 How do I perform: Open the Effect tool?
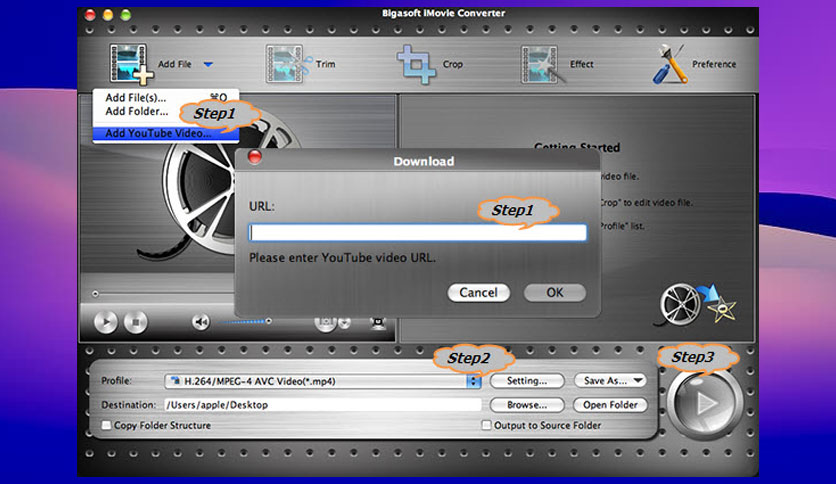[557, 64]
